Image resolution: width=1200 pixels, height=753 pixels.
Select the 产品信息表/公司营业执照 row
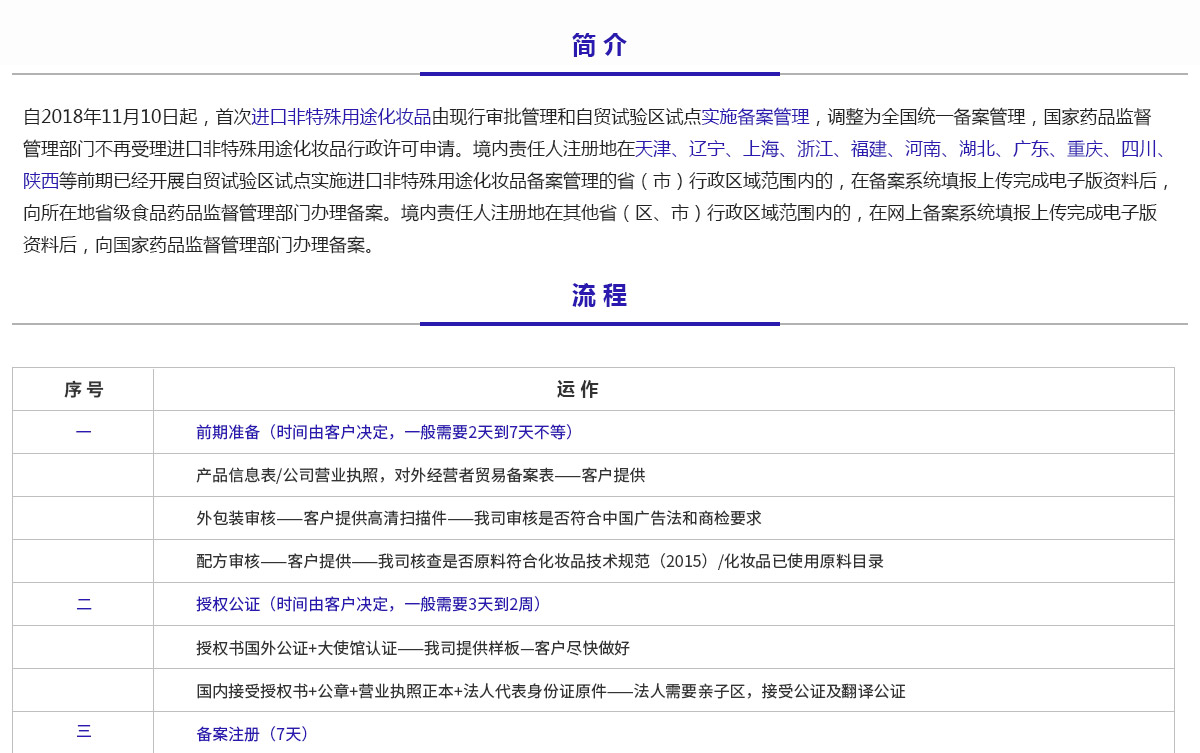pos(420,475)
